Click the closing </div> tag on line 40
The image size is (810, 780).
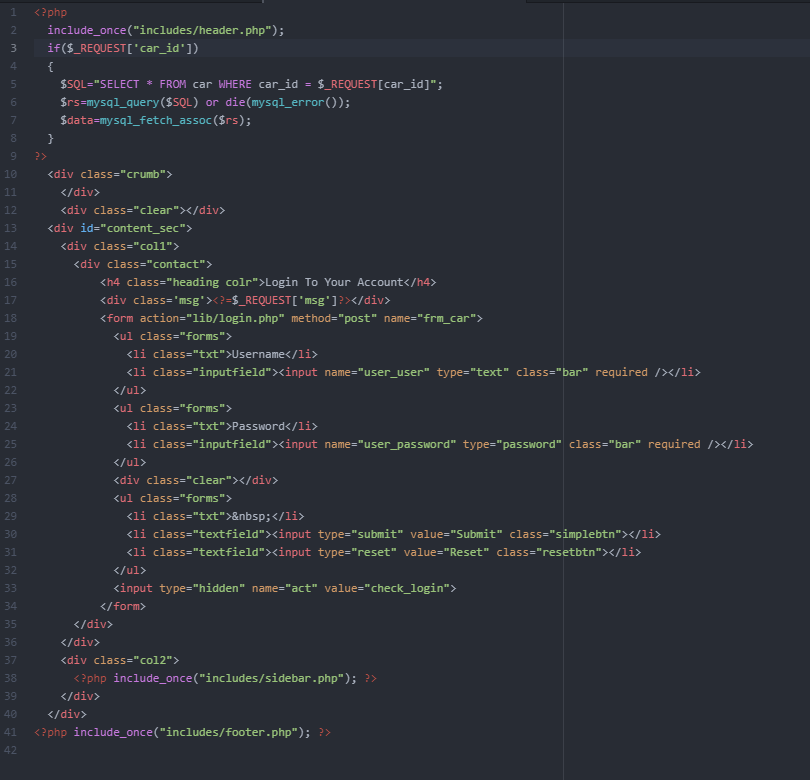click(x=67, y=714)
